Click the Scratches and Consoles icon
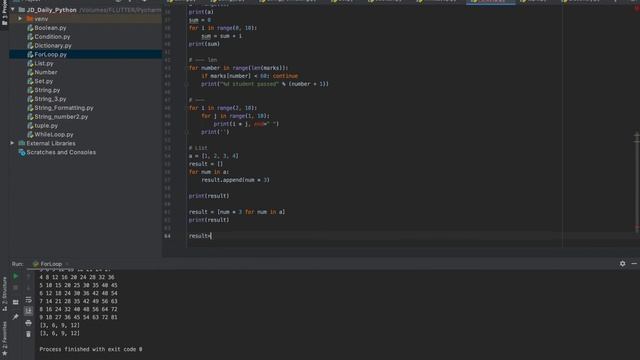The image size is (640, 360). pyautogui.click(x=22, y=152)
